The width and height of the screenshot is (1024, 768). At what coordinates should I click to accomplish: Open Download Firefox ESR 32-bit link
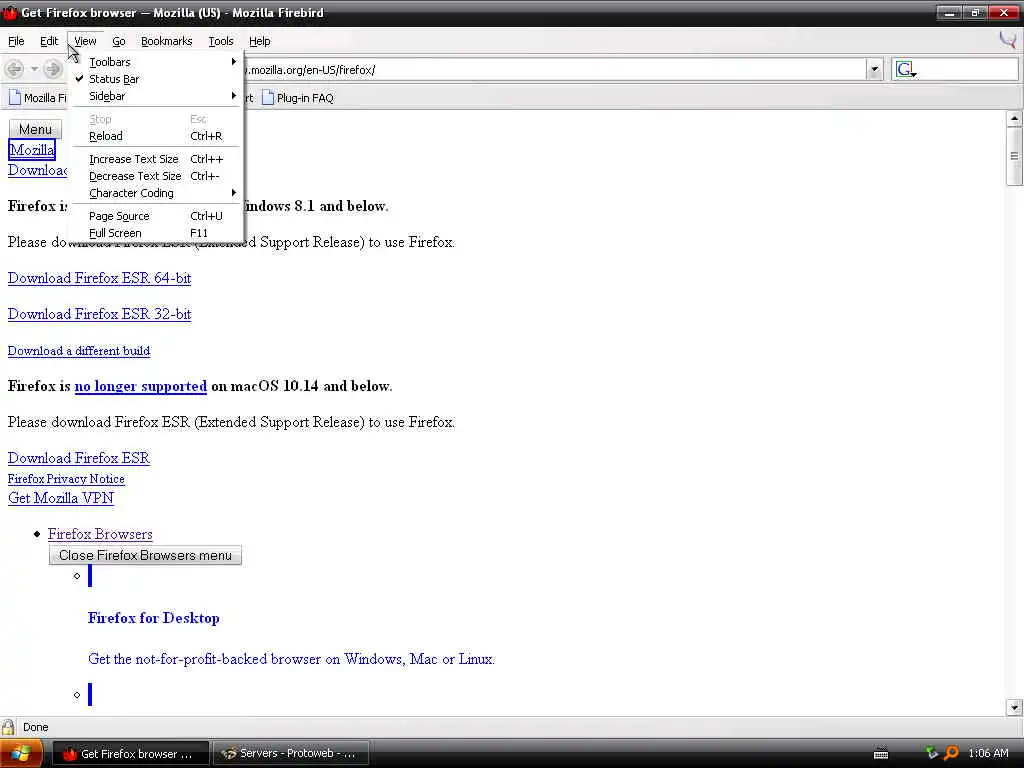(99, 314)
